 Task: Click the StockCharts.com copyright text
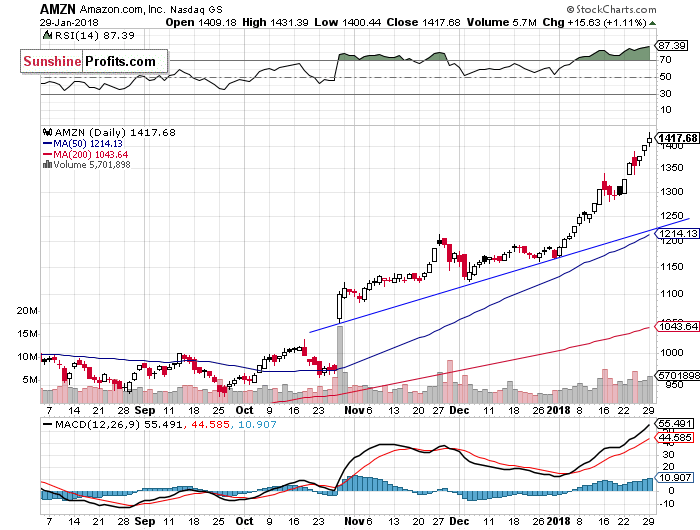(x=611, y=9)
